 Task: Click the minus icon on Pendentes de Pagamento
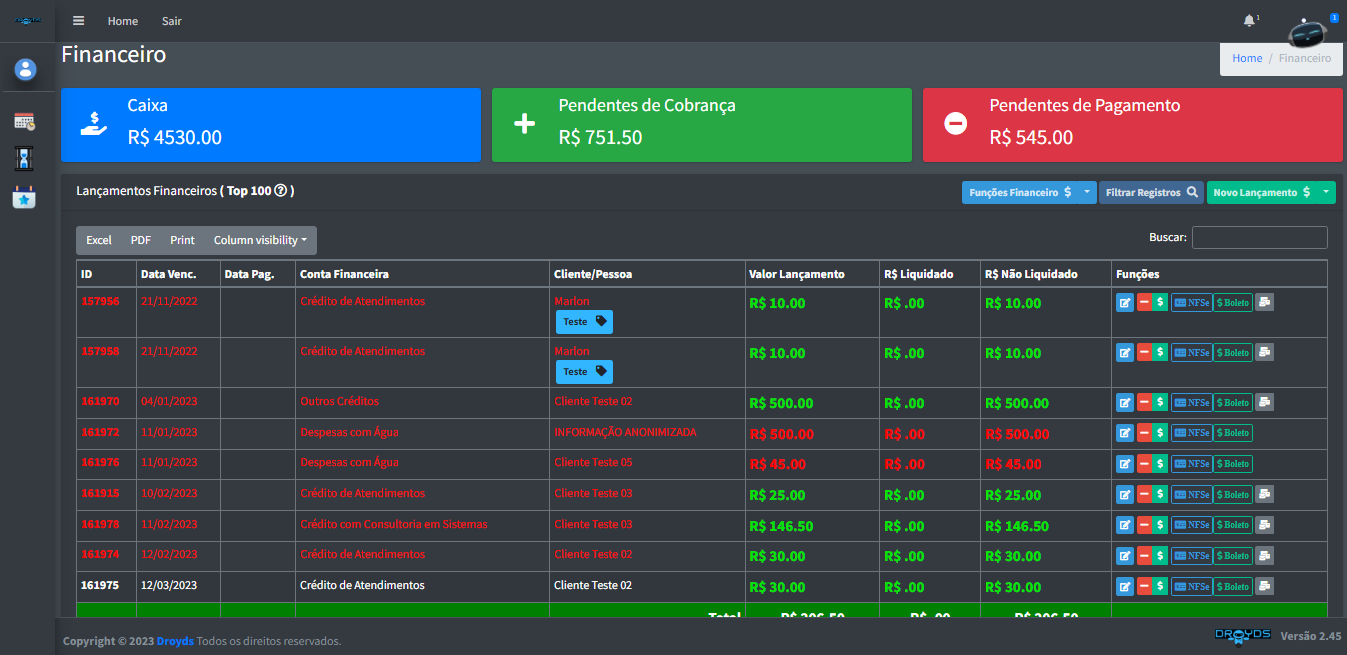956,124
